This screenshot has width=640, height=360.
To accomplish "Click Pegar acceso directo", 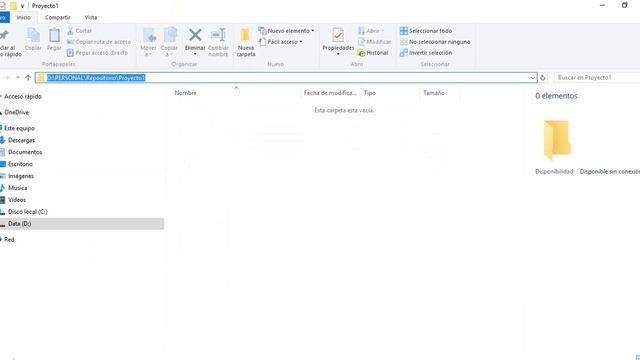I will pyautogui.click(x=97, y=53).
